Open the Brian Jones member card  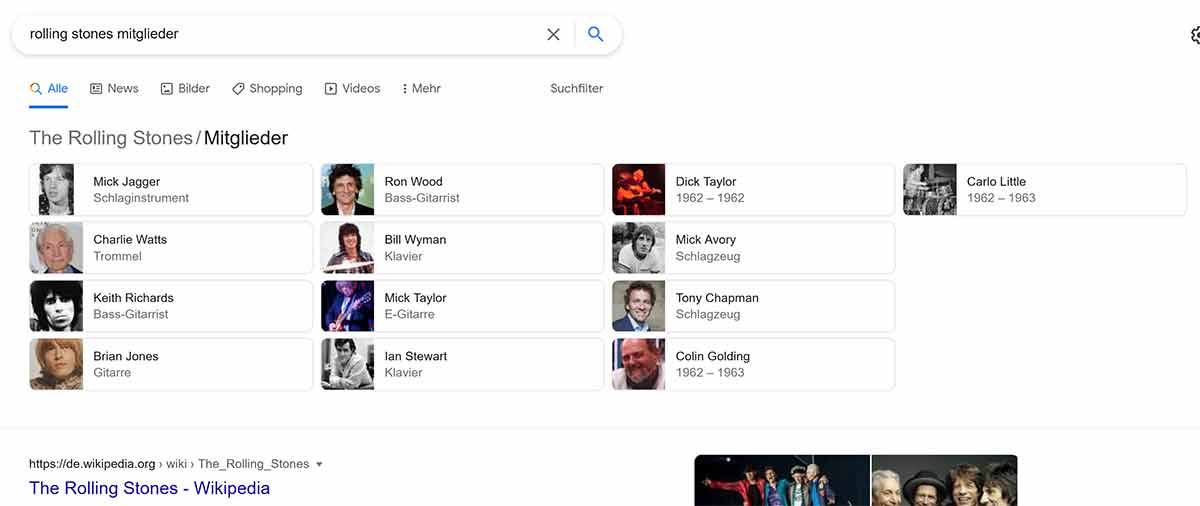[x=171, y=364]
